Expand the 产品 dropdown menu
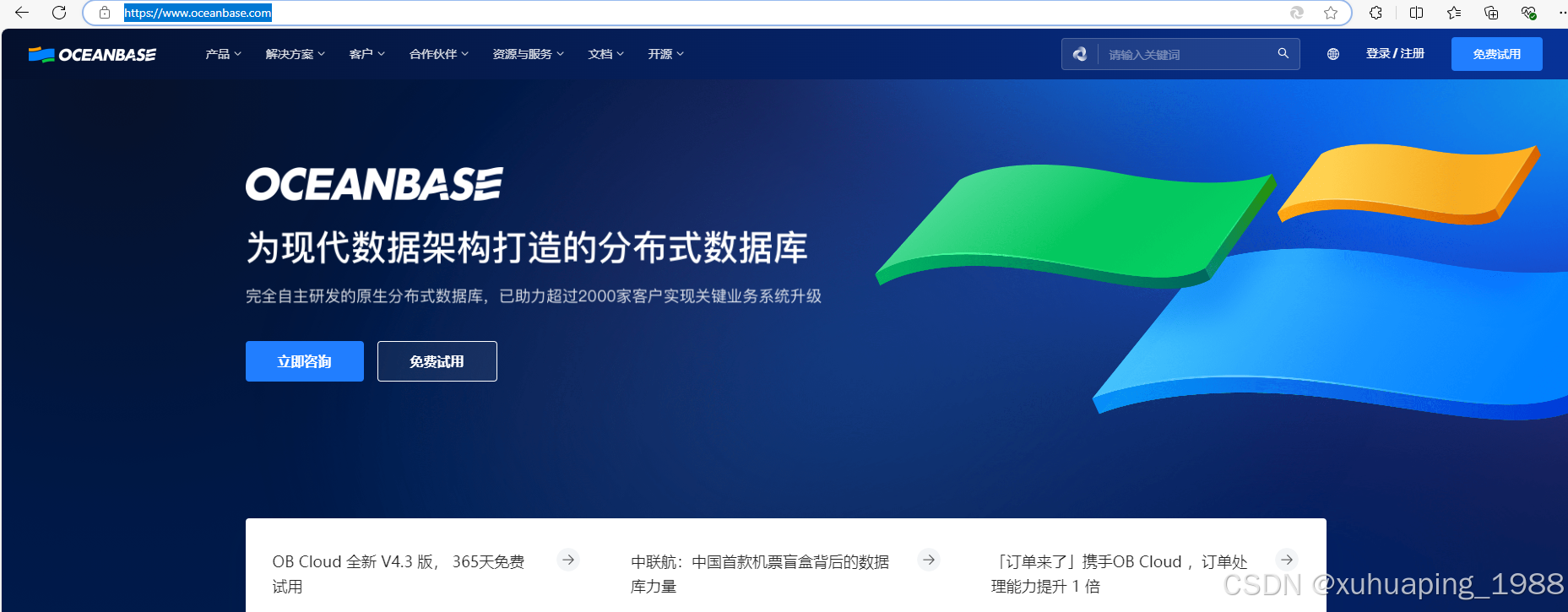 224,54
